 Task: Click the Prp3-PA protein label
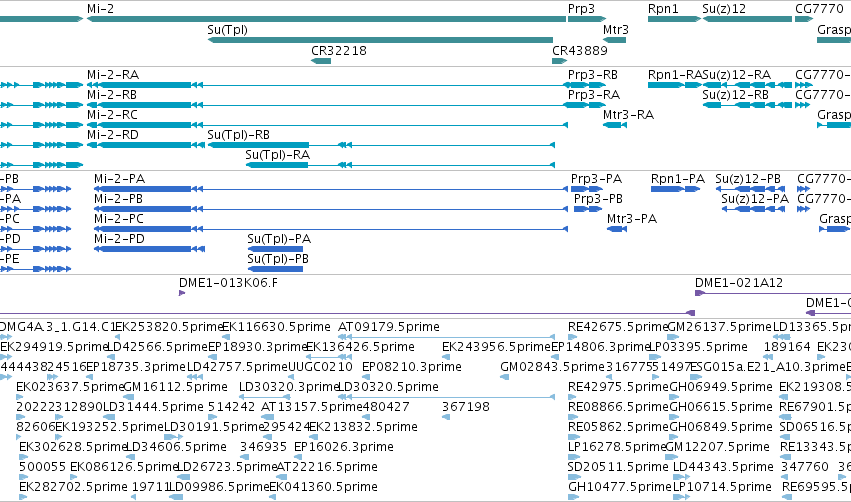point(596,179)
